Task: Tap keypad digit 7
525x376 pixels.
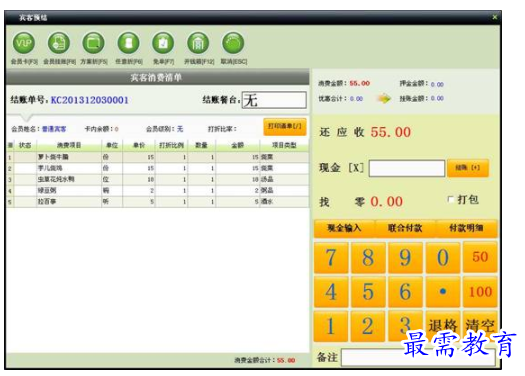Action: click(331, 257)
